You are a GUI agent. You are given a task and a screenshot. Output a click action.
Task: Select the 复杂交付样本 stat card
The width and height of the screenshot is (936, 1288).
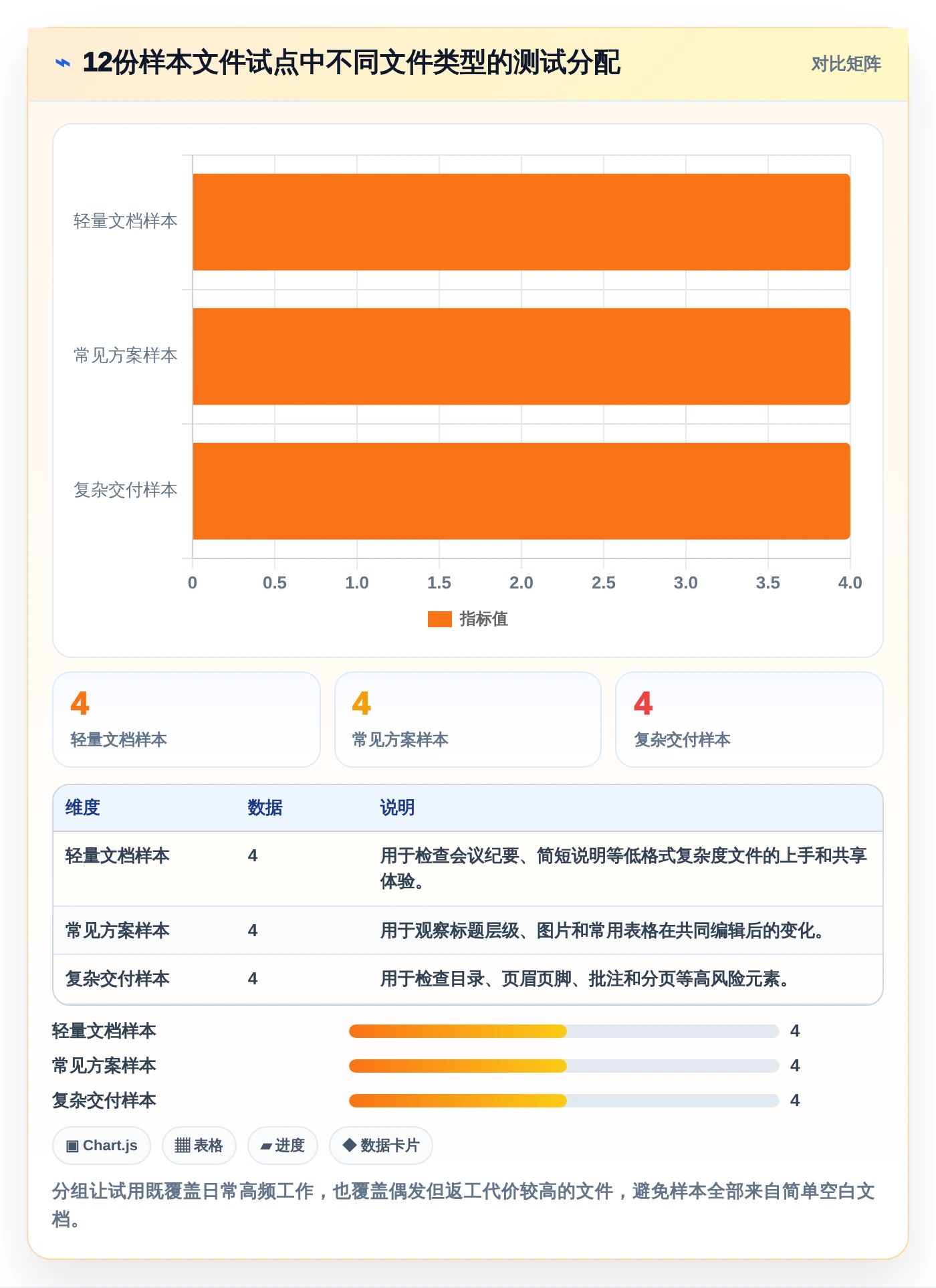[x=749, y=720]
